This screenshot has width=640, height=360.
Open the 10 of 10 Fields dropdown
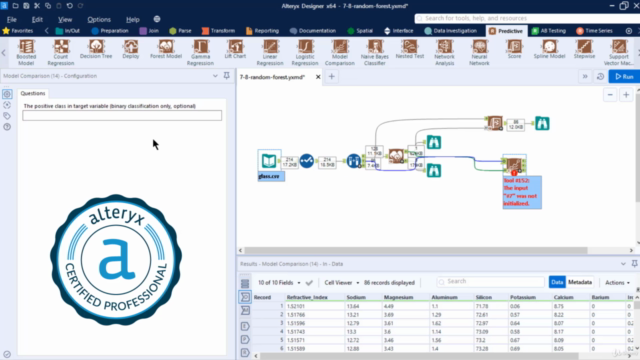[x=279, y=282]
